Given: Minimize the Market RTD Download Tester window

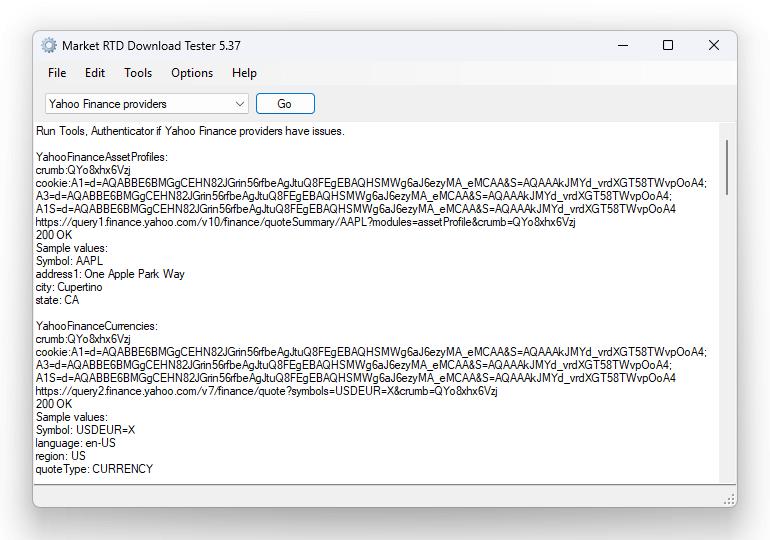Looking at the screenshot, I should (623, 46).
